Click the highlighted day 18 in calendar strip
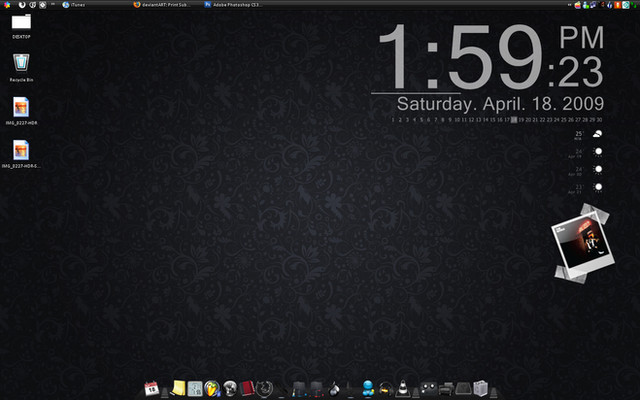The image size is (640, 400). 514,119
